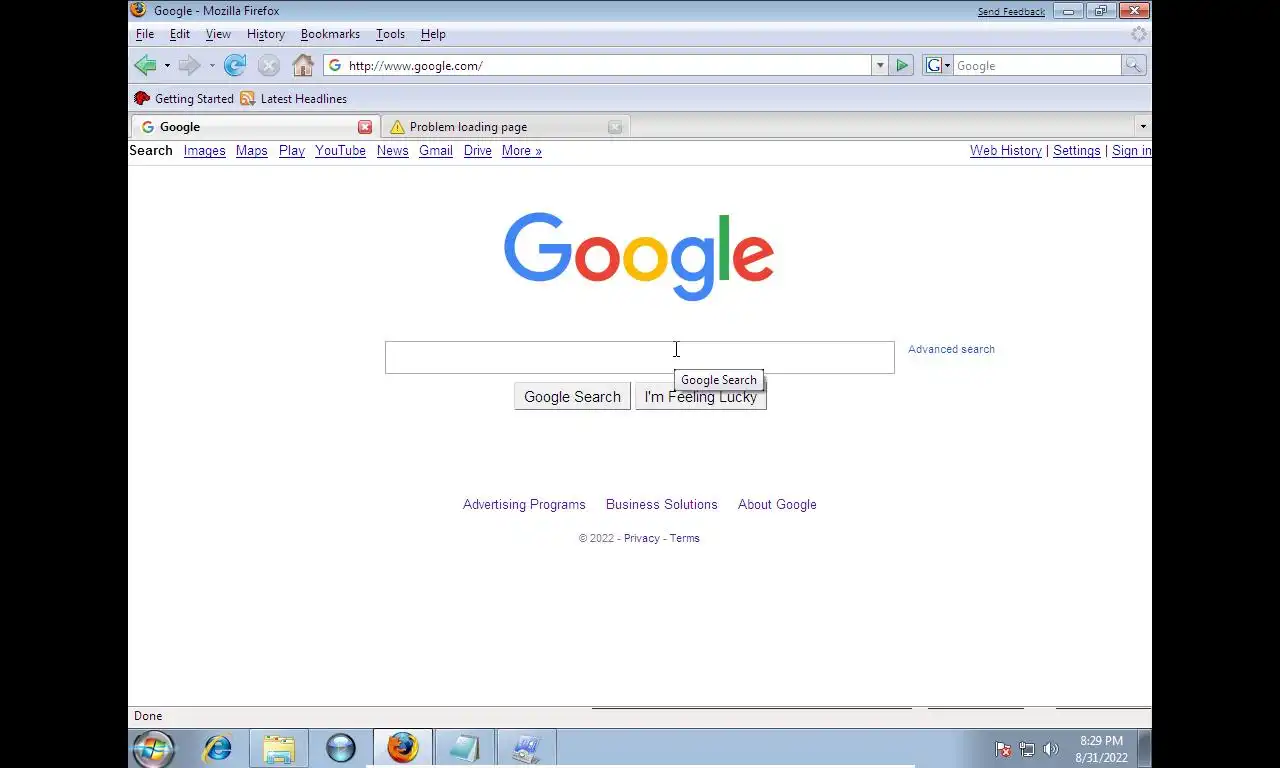Click the volume icon in the system tray
This screenshot has height=768, width=1280.
coord(1051,749)
